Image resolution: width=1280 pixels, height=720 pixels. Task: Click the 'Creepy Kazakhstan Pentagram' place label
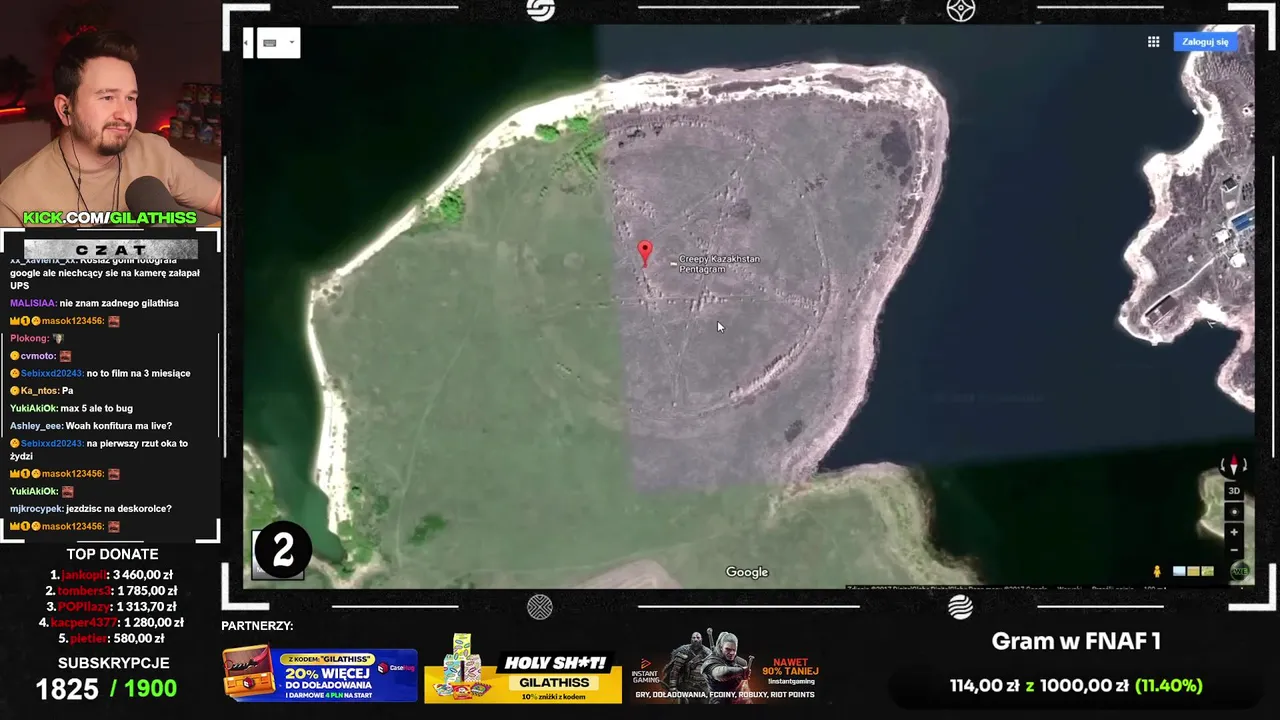coord(719,264)
